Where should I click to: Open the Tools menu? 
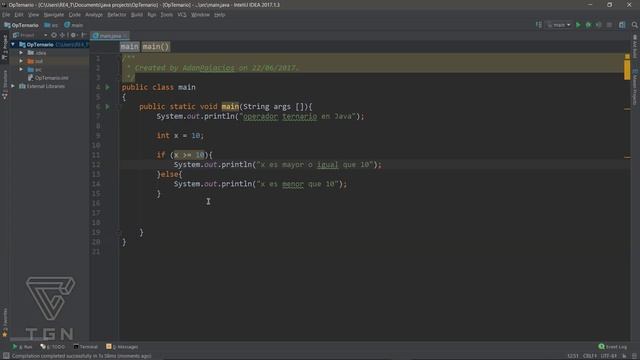167,15
